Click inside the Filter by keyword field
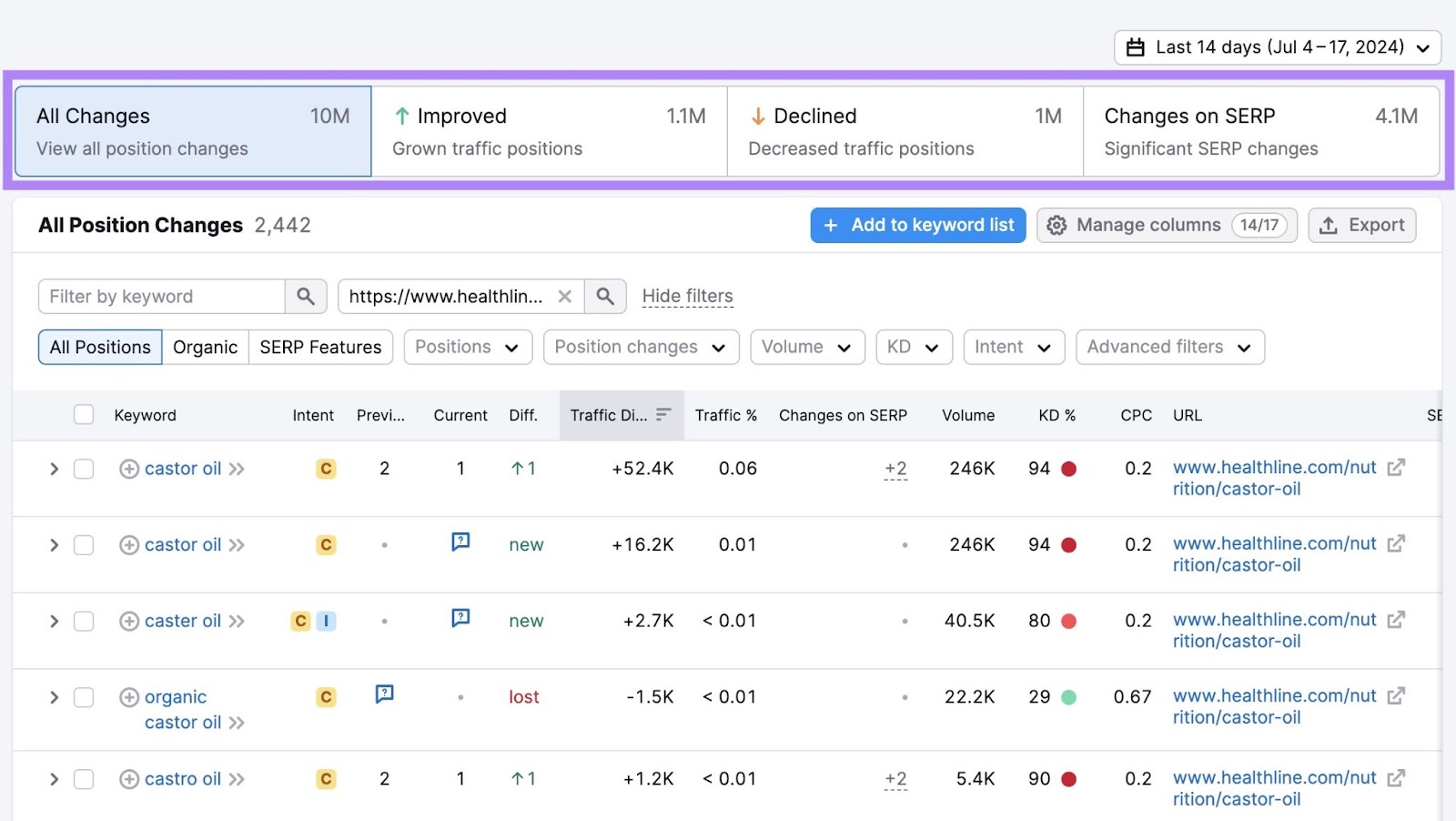Image resolution: width=1456 pixels, height=821 pixels. pos(164,296)
